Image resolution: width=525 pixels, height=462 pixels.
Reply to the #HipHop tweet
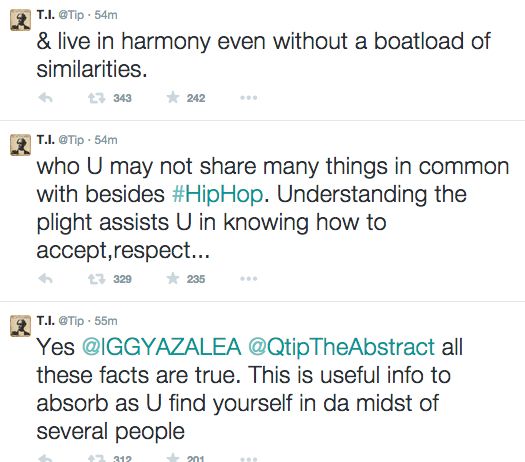46,279
